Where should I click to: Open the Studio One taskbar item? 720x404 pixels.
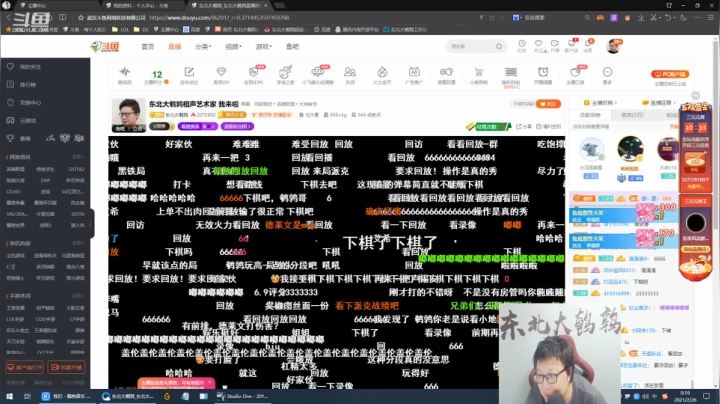(243, 396)
